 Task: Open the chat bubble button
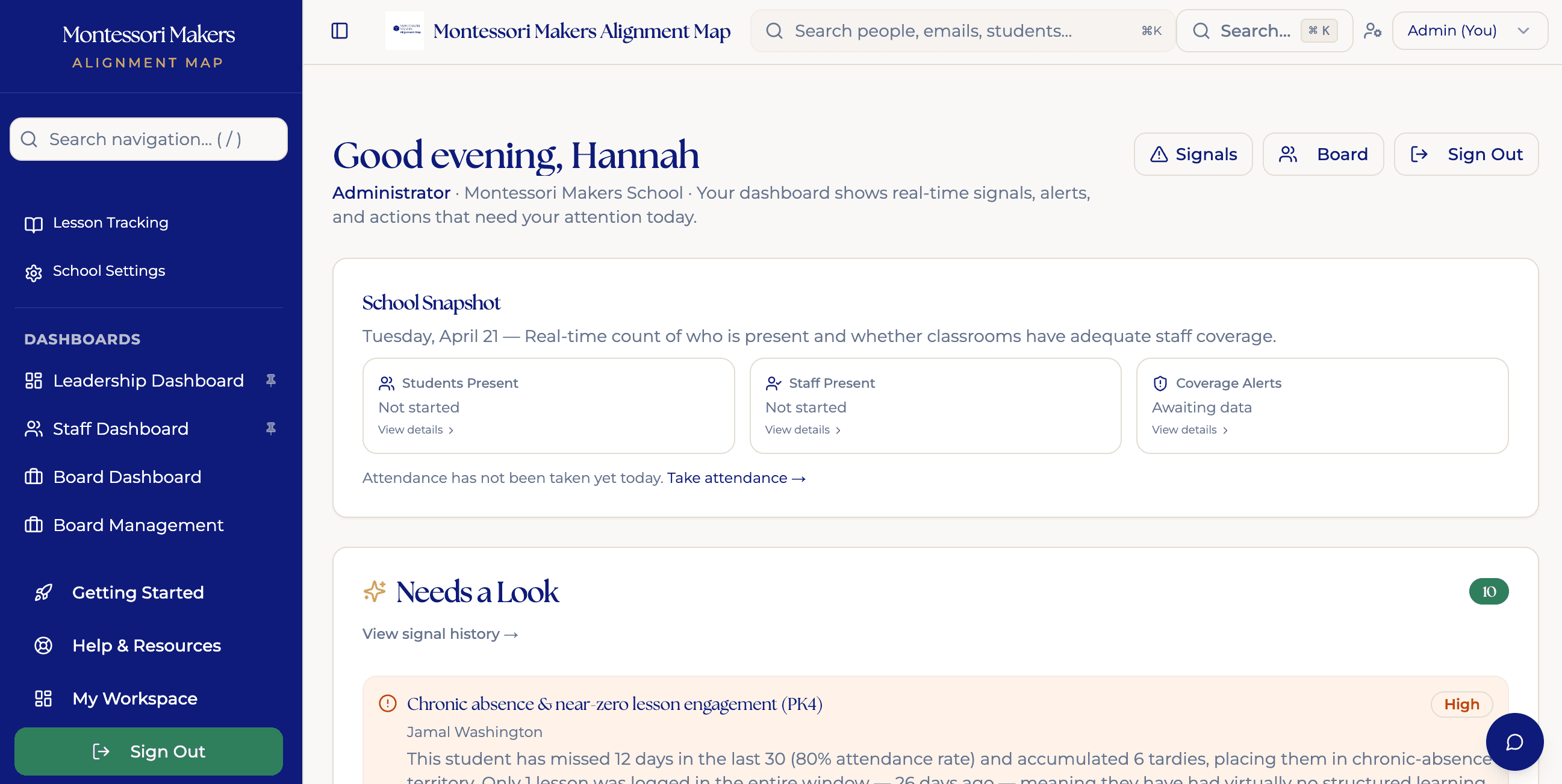(1514, 742)
